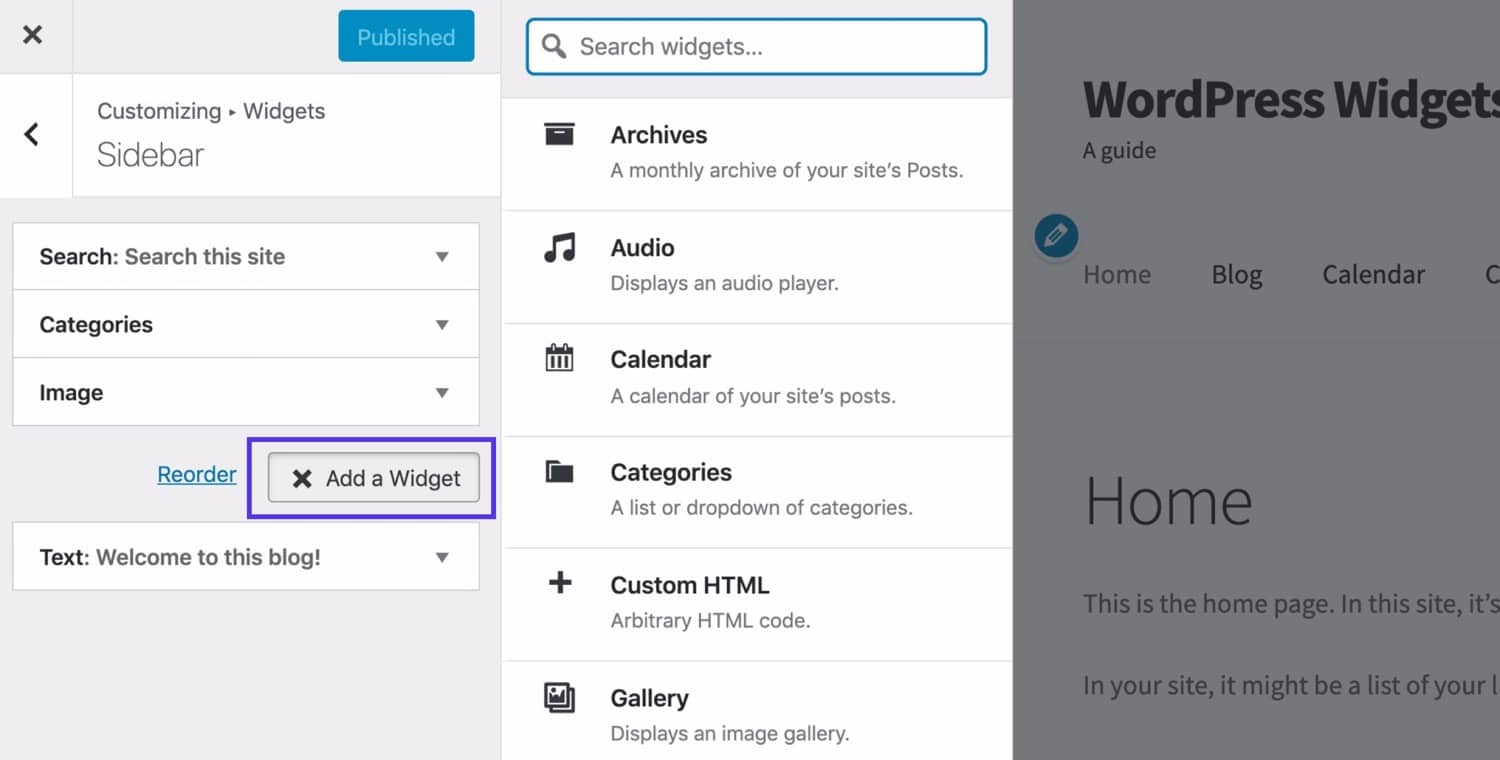Click the magnifying glass in the widget search
1500x760 pixels.
553,46
